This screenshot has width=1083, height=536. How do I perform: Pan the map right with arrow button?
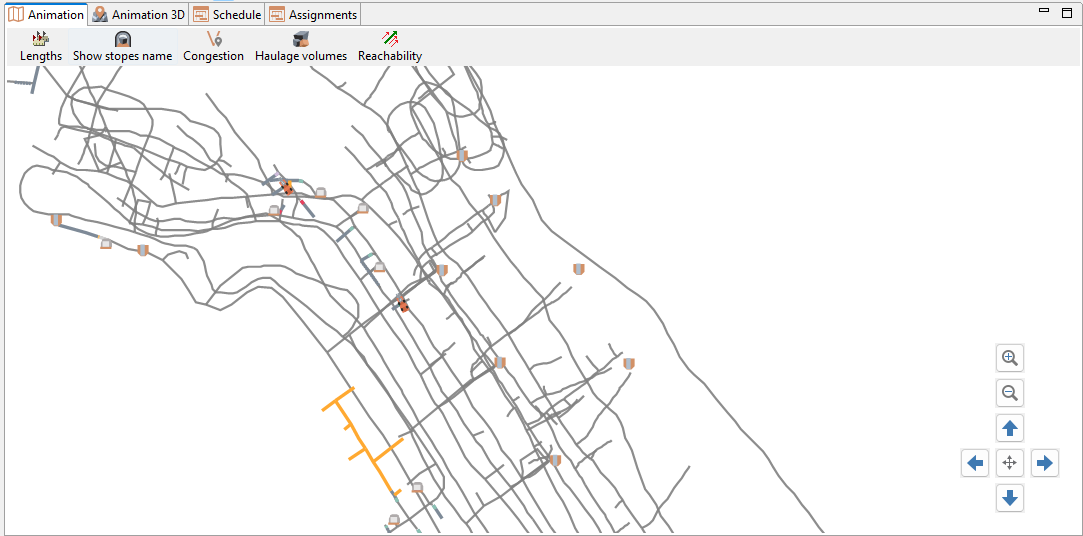tap(1044, 463)
